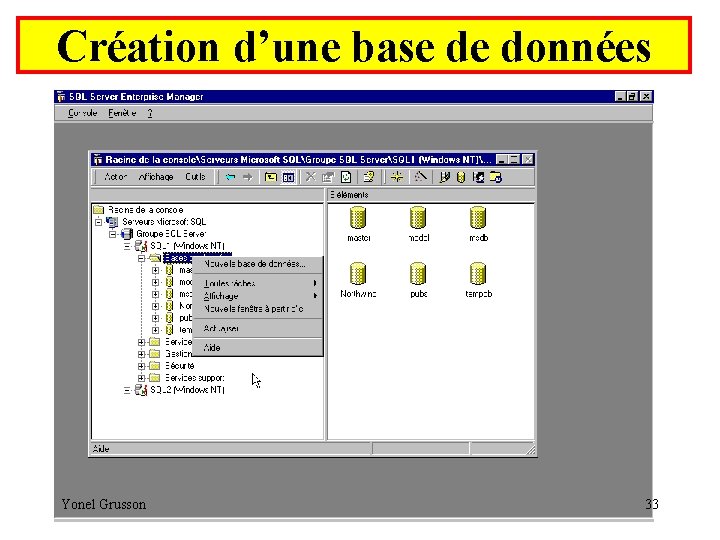
Task: Open Toutes tâches submenu in context menu
Action: pos(258,283)
